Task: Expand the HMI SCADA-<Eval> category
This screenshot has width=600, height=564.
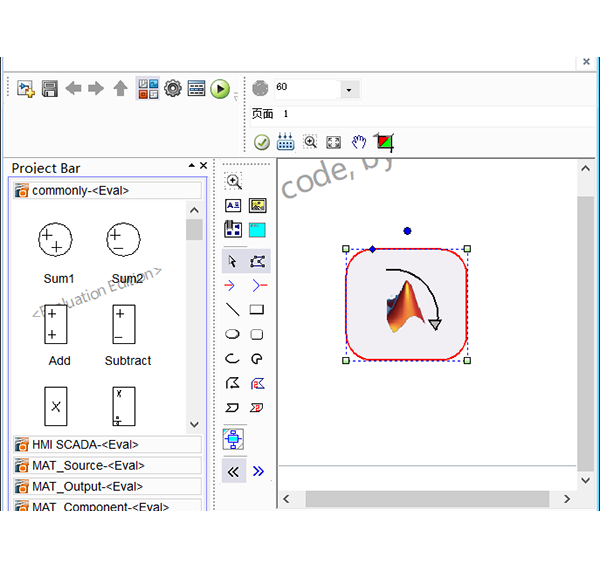Action: pos(108,444)
